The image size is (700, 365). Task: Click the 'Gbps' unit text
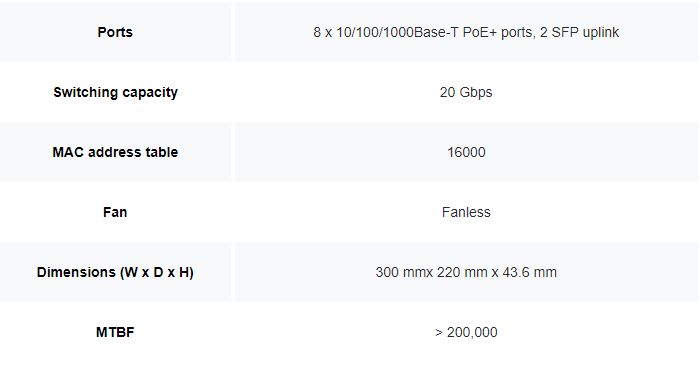pos(476,92)
